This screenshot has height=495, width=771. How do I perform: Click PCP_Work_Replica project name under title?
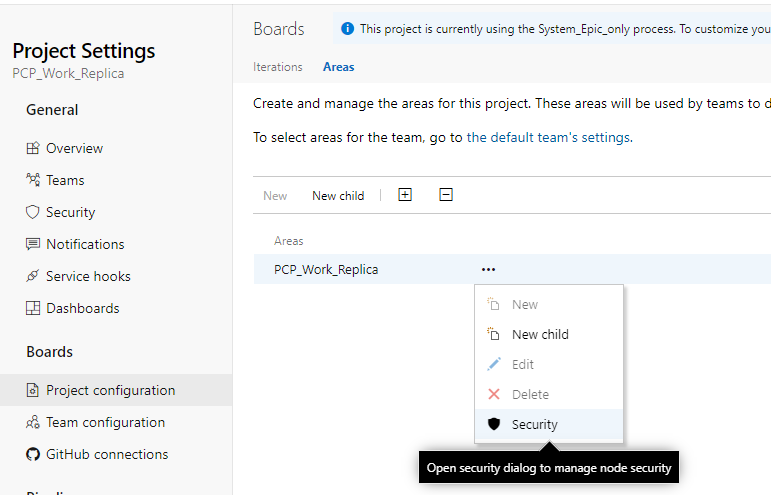pos(68,73)
